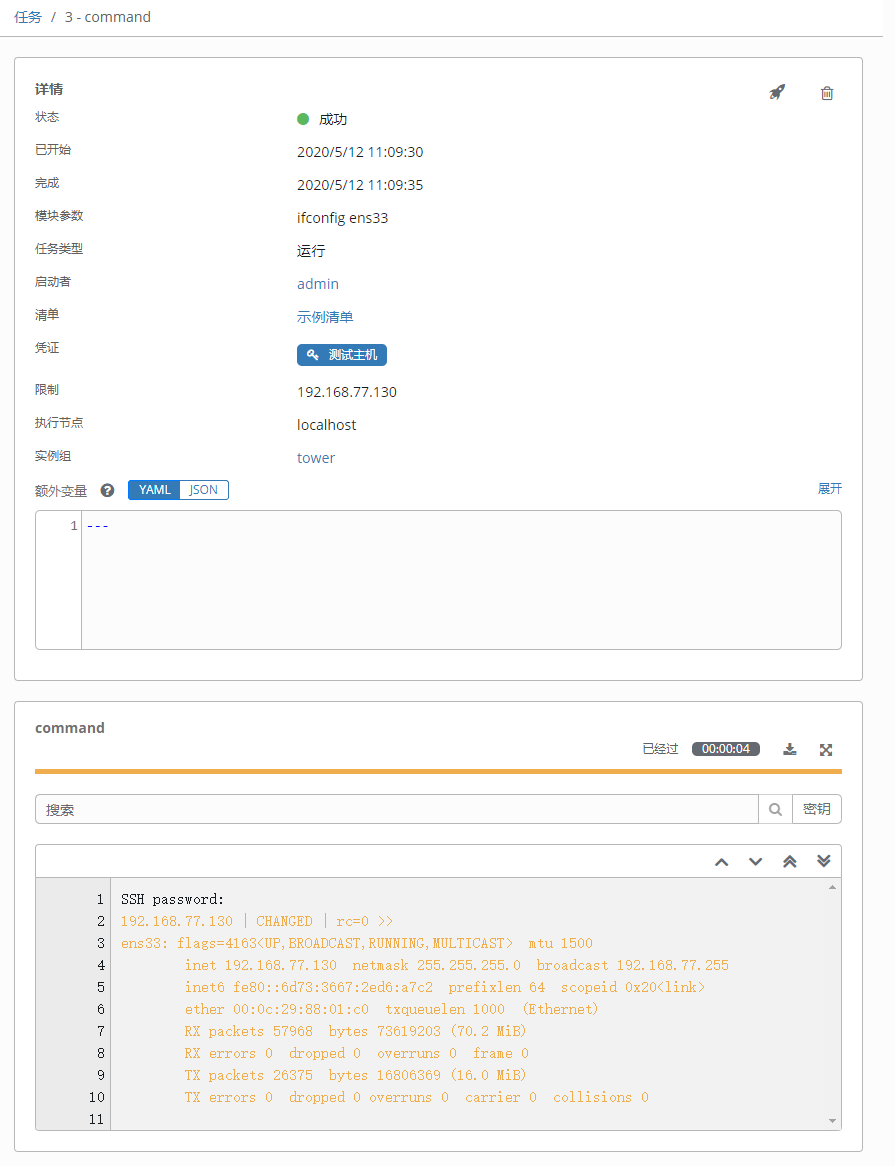Screen dimensions: 895x1166
Task: Download the command output
Action: click(790, 749)
